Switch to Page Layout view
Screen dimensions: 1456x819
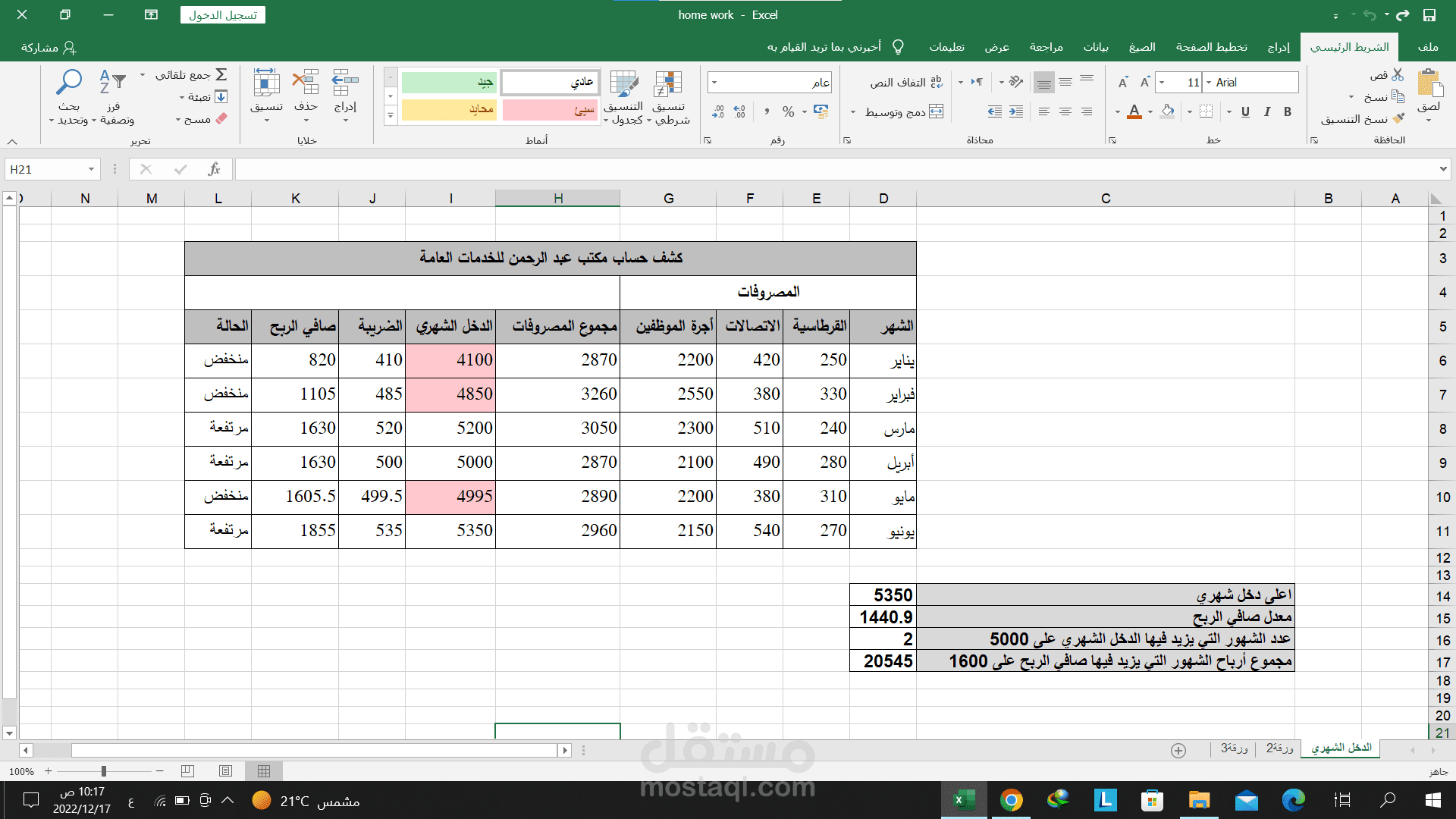pos(225,771)
